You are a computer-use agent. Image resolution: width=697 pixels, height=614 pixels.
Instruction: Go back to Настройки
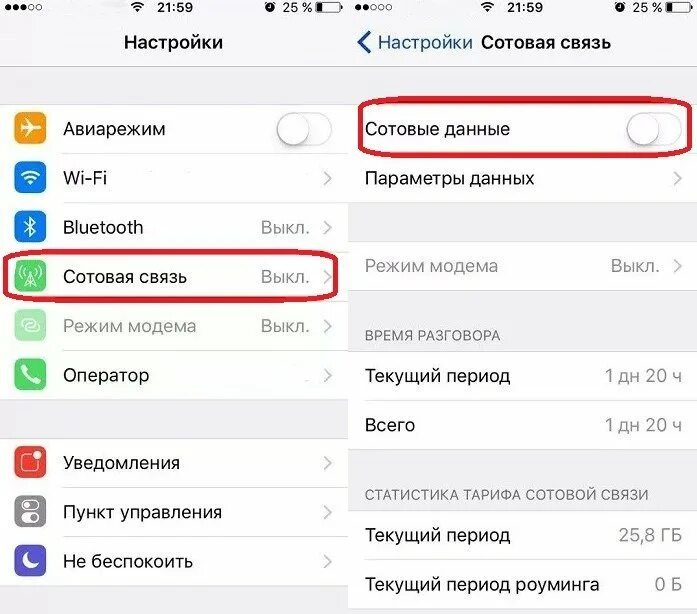point(415,42)
